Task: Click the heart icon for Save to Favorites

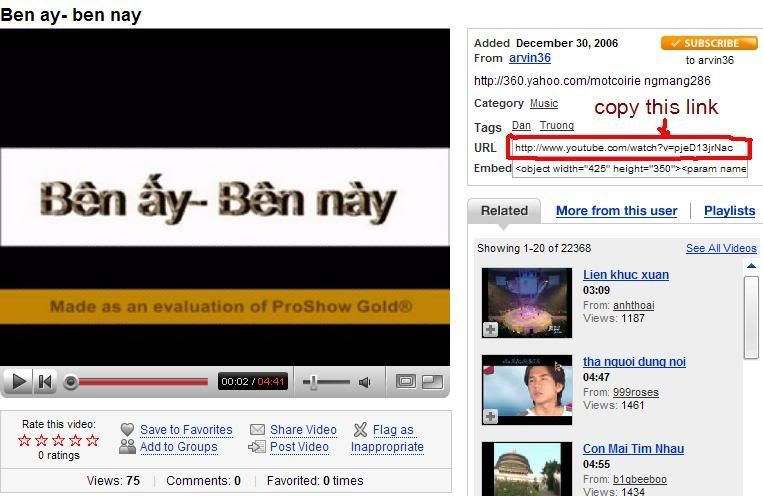Action: [x=127, y=429]
